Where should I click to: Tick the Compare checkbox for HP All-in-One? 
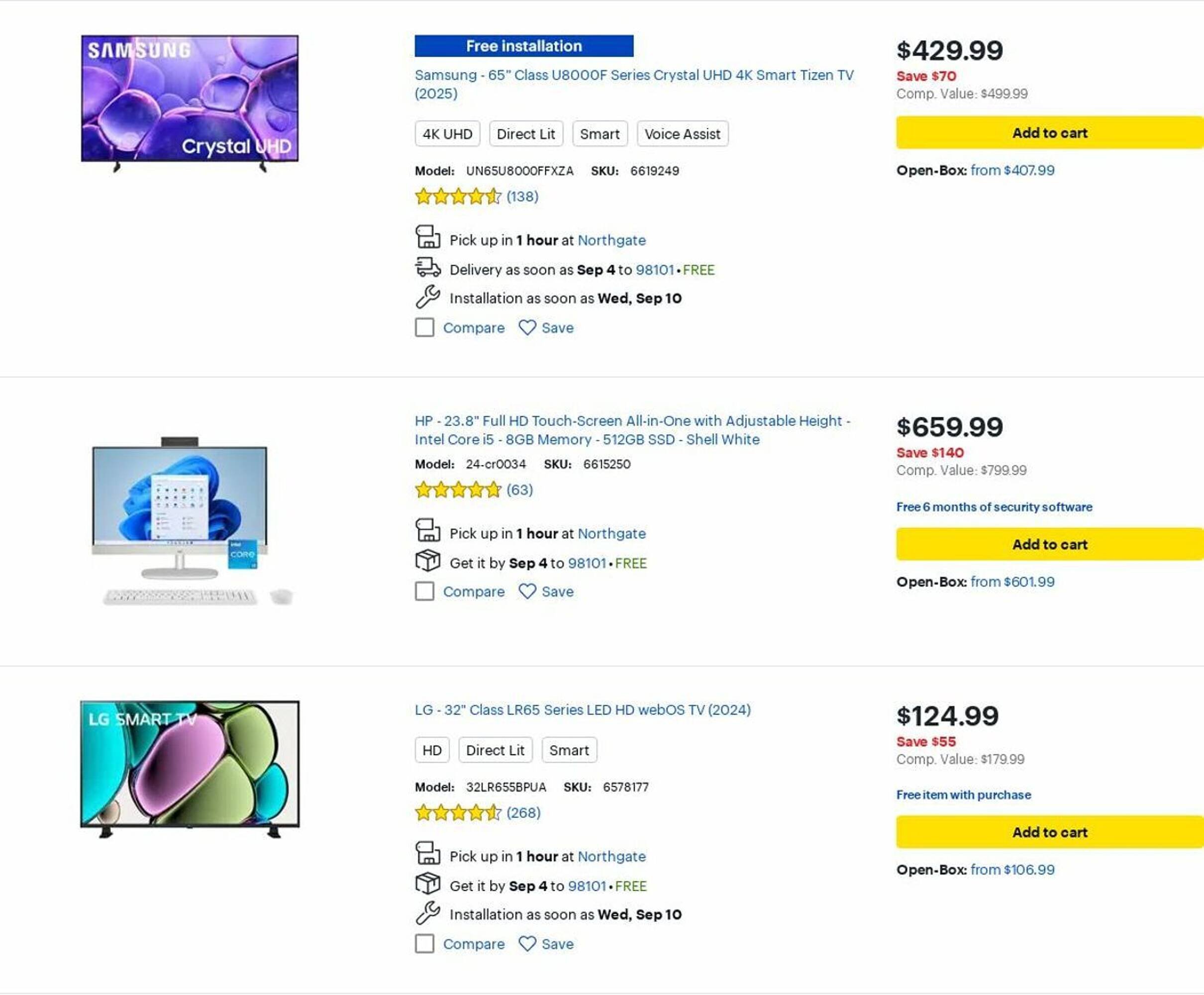(425, 592)
